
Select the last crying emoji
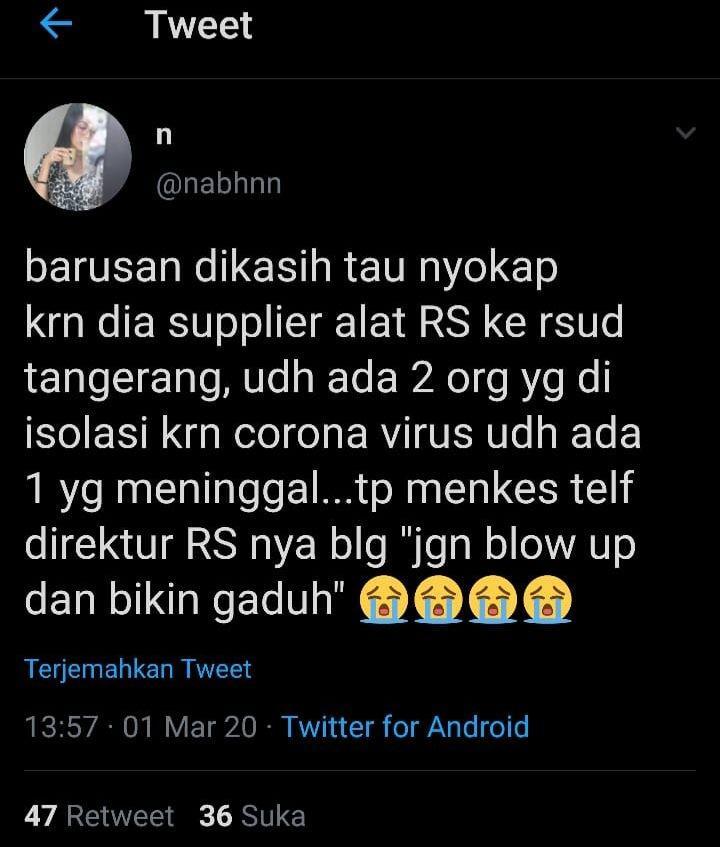pyautogui.click(x=547, y=600)
